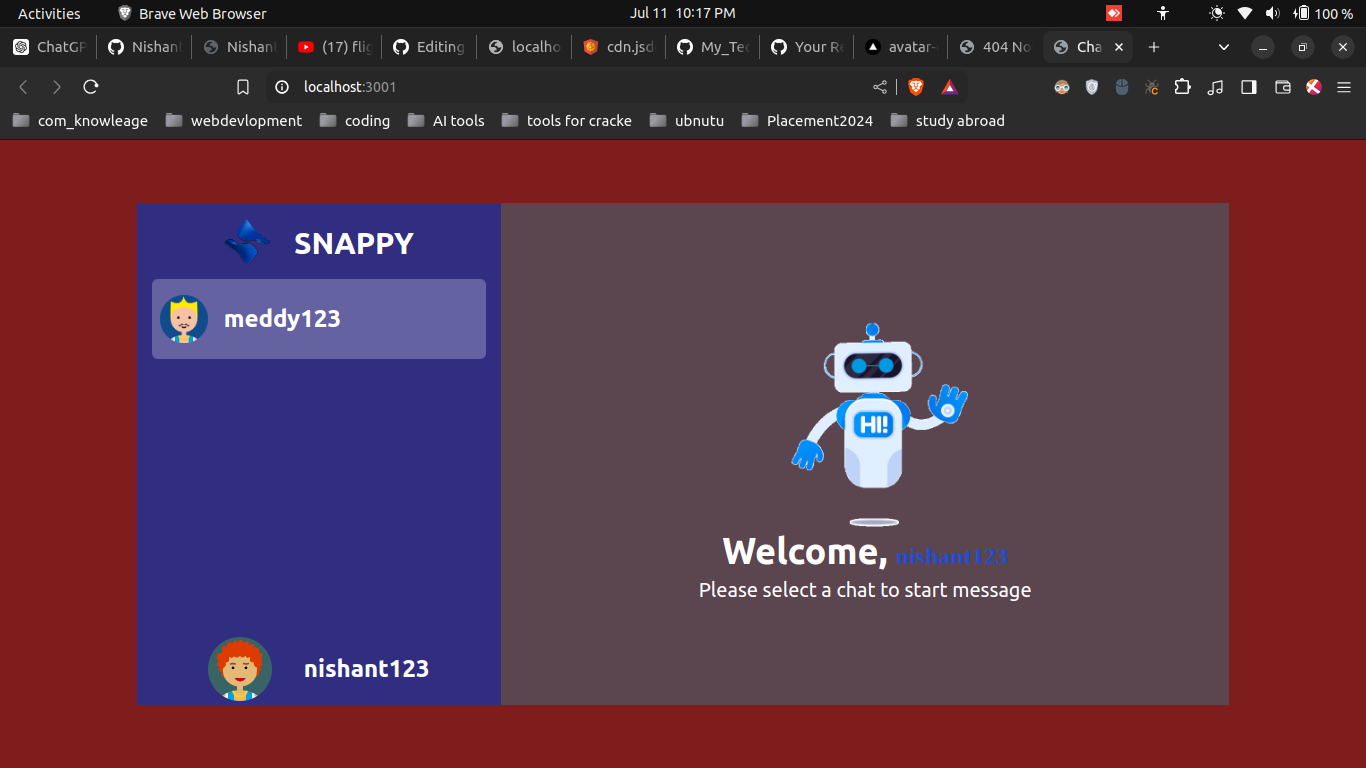Expand the tab search dropdown arrow
This screenshot has height=768, width=1366.
point(1224,47)
